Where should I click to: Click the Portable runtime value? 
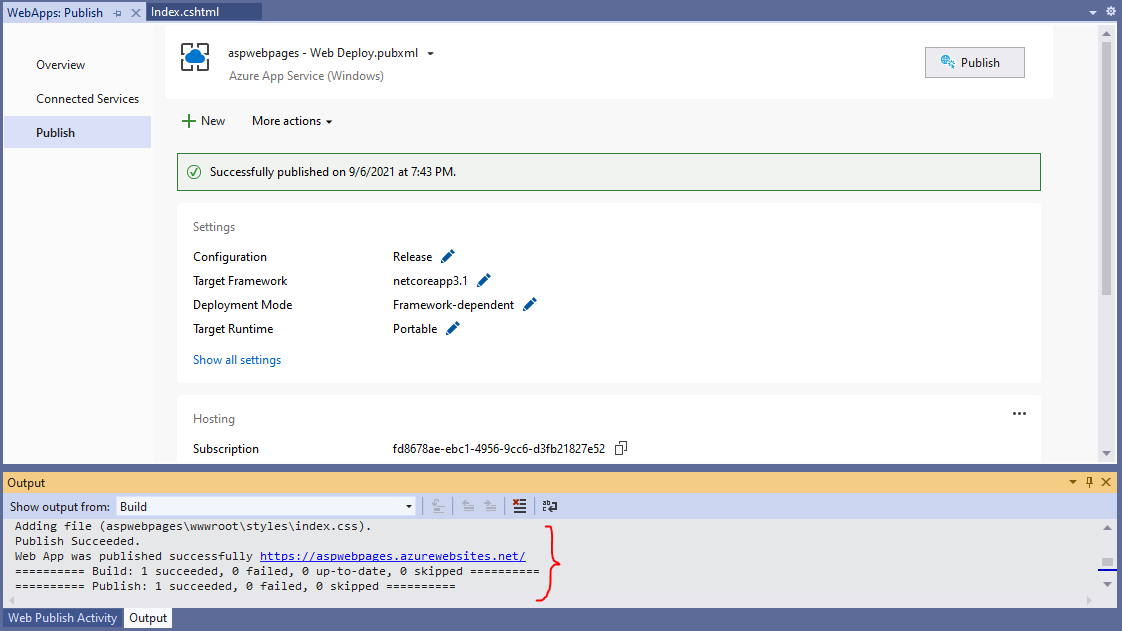(415, 328)
